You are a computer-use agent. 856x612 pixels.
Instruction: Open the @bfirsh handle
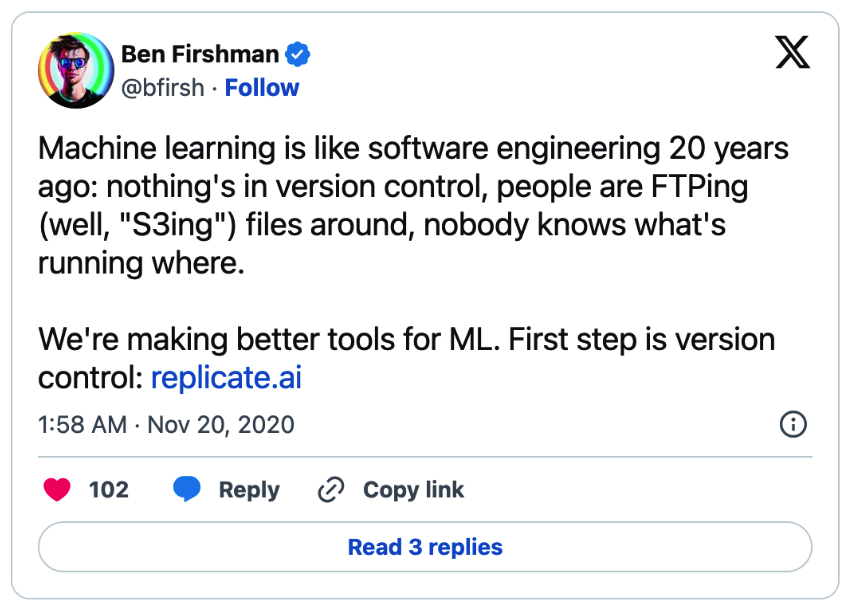click(x=163, y=88)
